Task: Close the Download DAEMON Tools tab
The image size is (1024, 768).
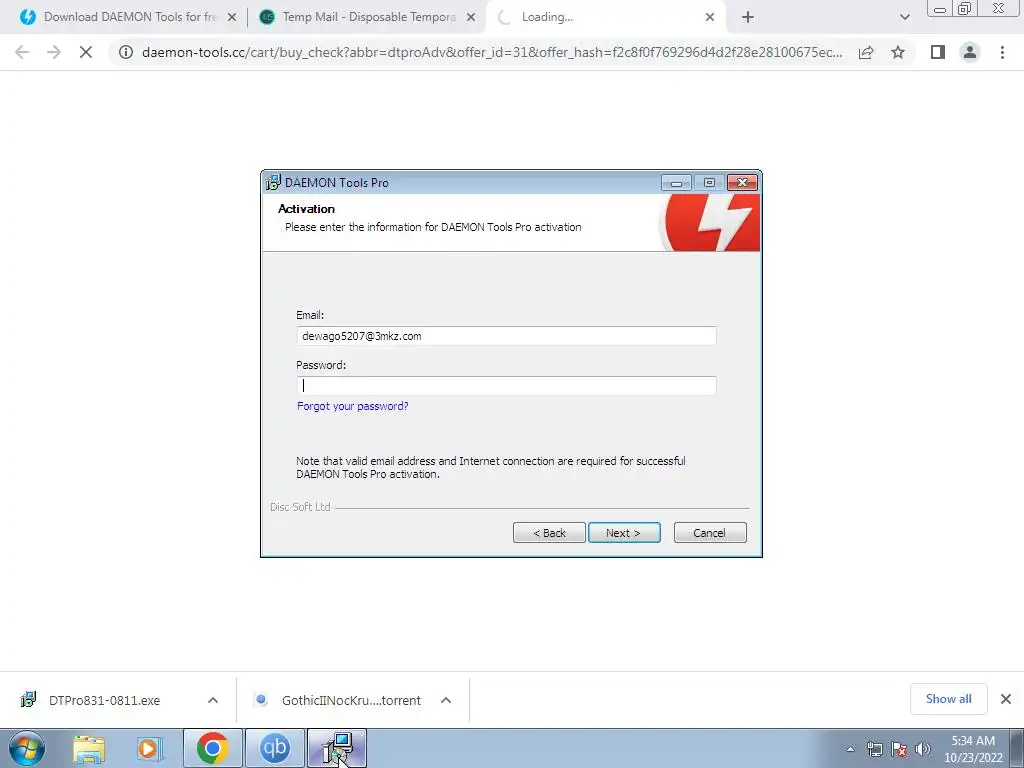Action: coord(232,18)
